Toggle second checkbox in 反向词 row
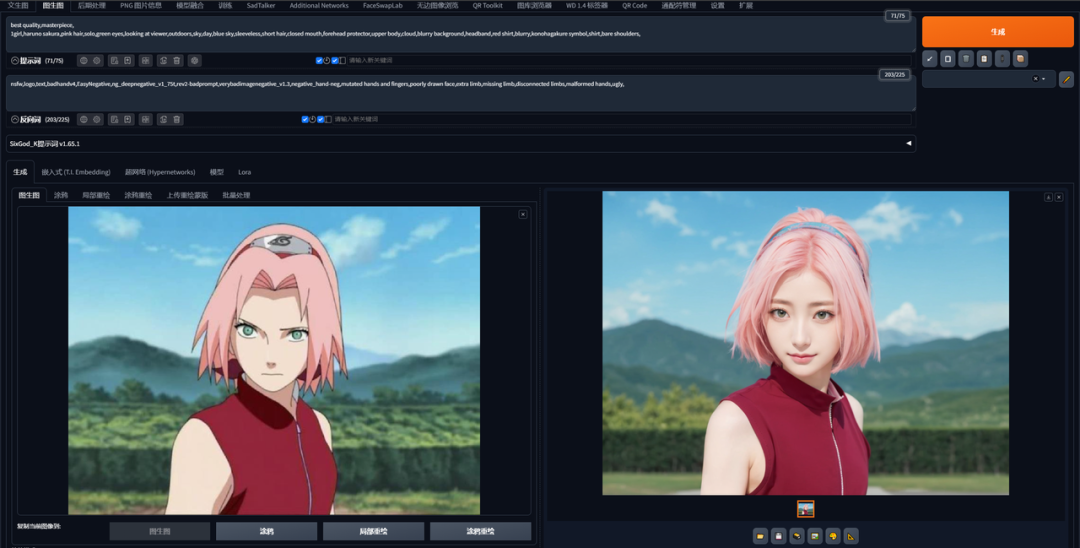Image resolution: width=1080 pixels, height=548 pixels. (x=320, y=119)
